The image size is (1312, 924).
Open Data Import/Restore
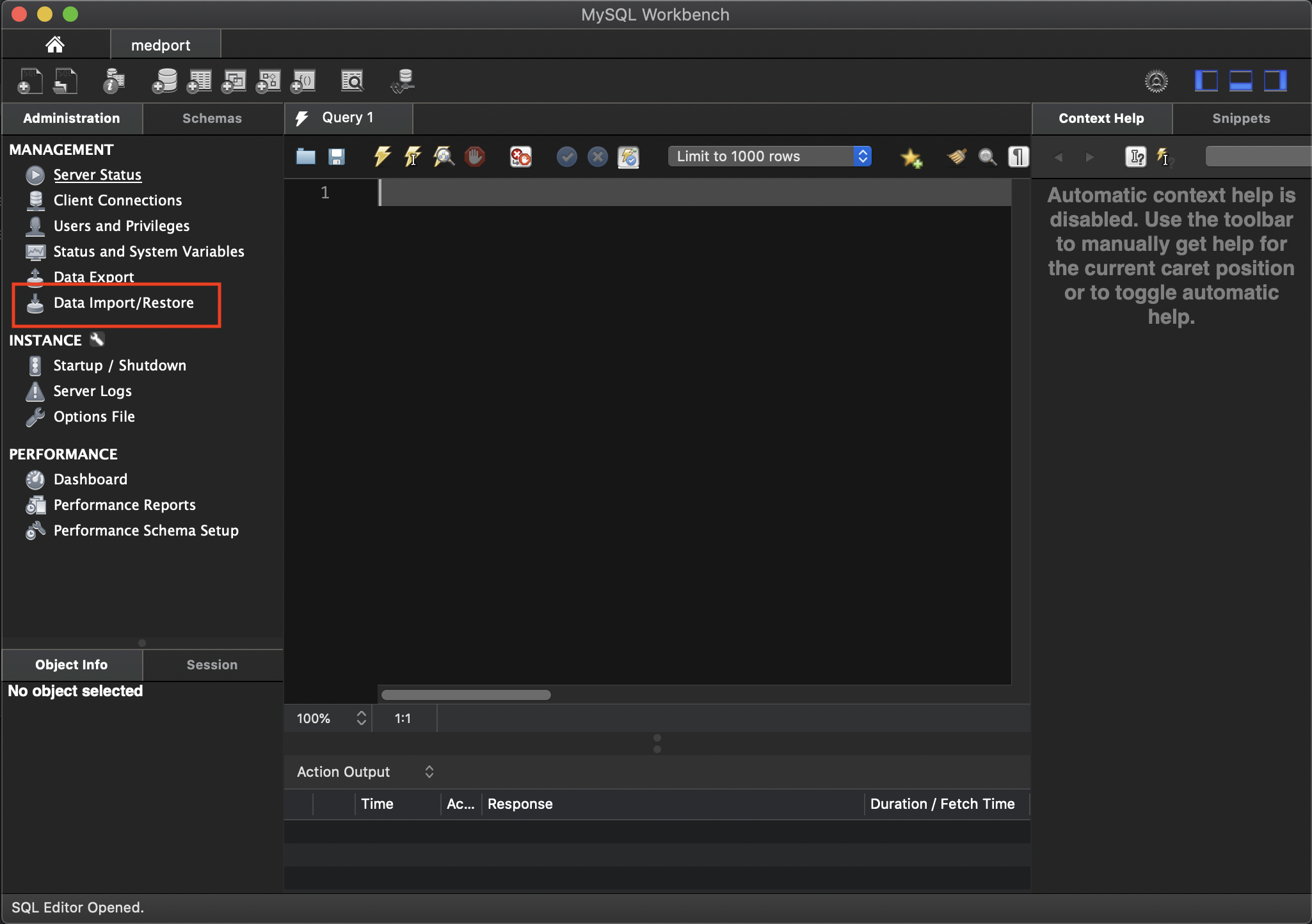pos(124,303)
